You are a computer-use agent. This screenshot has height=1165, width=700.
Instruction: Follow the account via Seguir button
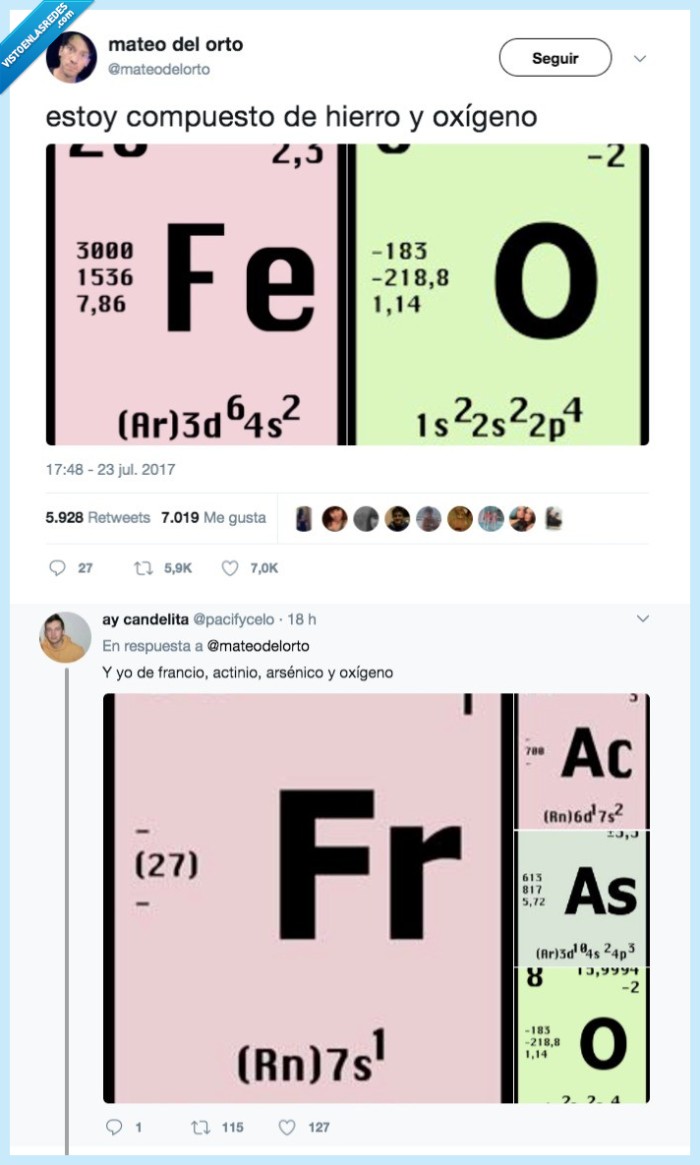pyautogui.click(x=555, y=57)
